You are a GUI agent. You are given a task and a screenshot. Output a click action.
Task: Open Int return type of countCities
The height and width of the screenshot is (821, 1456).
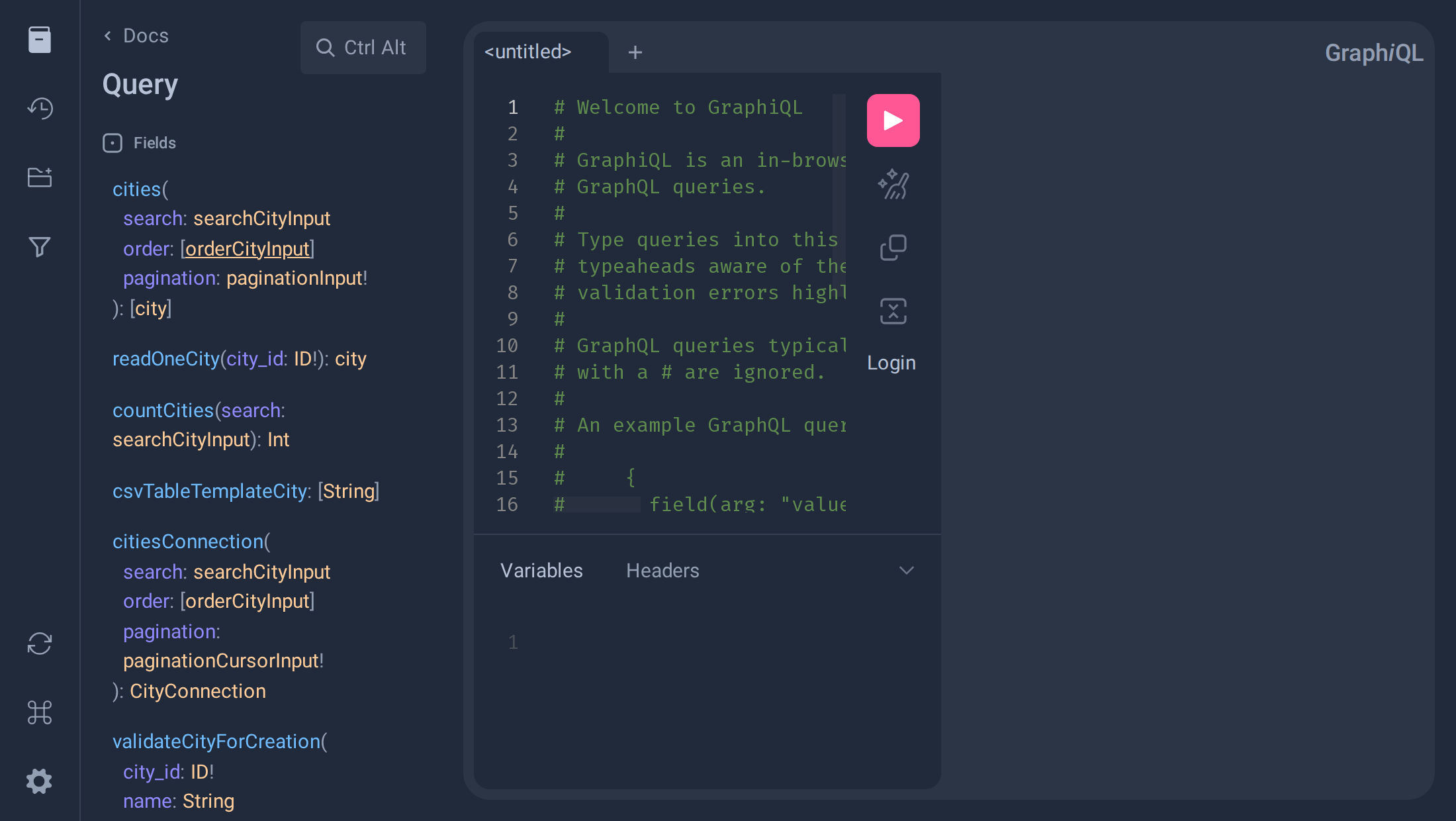point(279,440)
